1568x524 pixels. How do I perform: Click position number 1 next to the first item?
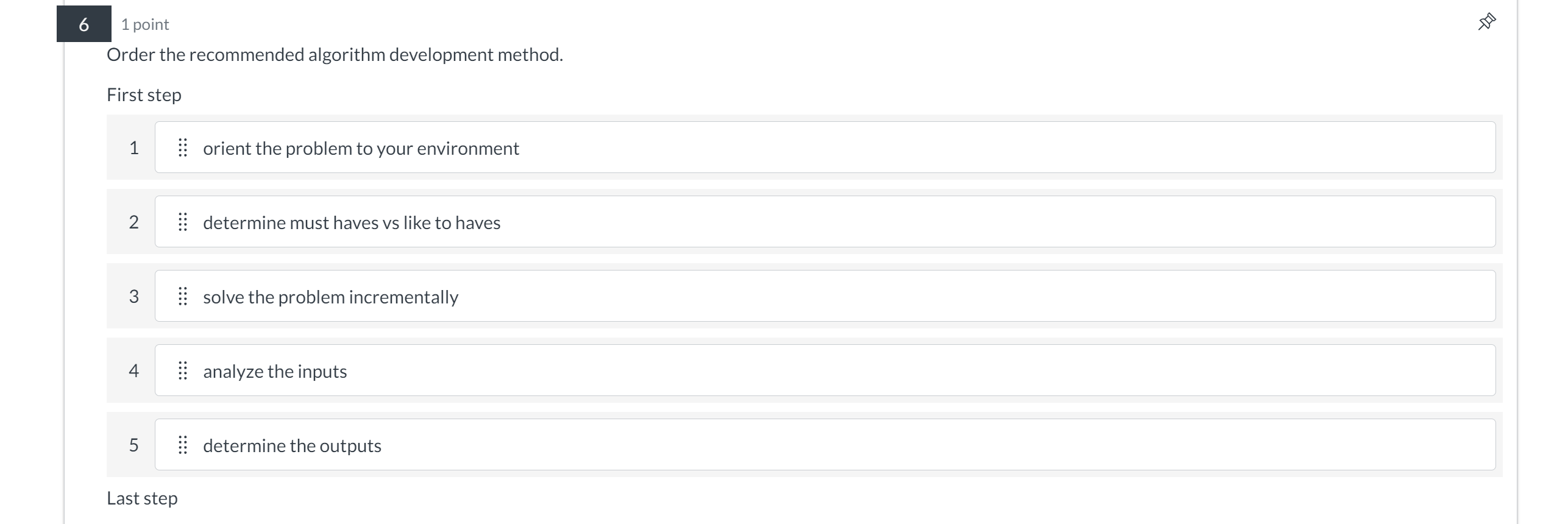(x=134, y=147)
